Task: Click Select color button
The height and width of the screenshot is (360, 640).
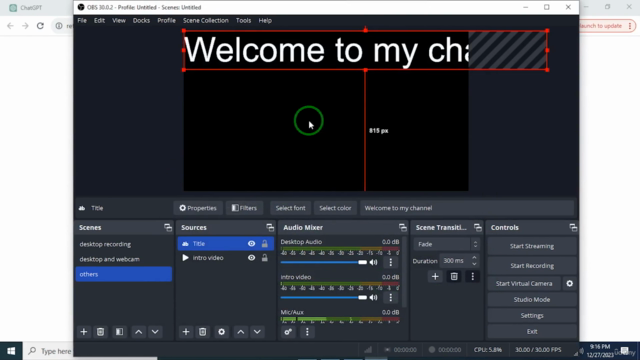Action: [335, 208]
